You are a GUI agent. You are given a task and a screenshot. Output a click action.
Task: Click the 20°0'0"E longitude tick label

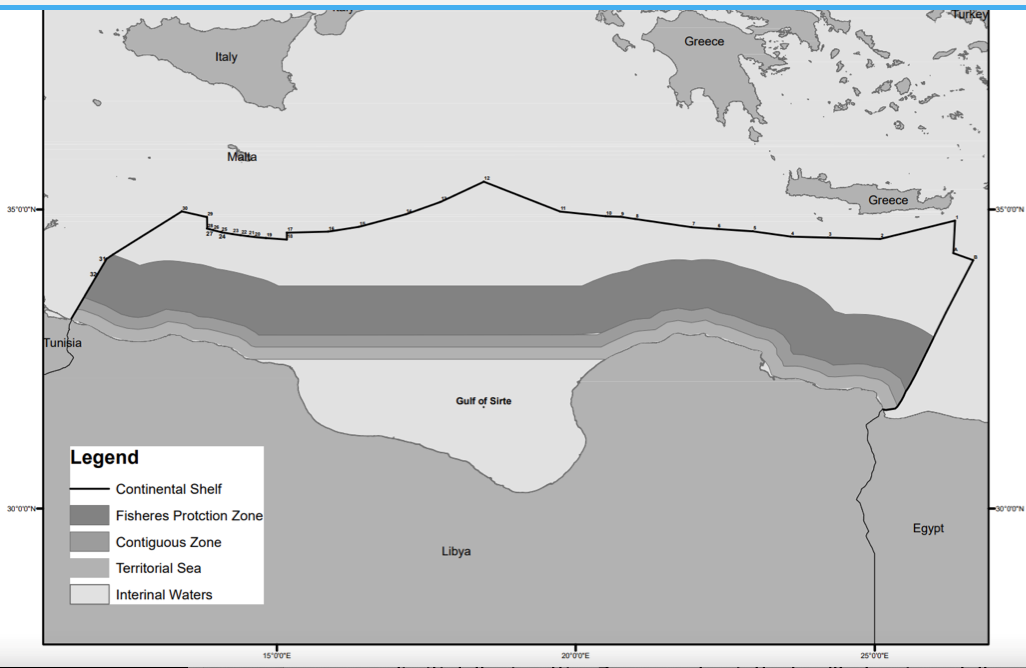(x=575, y=656)
